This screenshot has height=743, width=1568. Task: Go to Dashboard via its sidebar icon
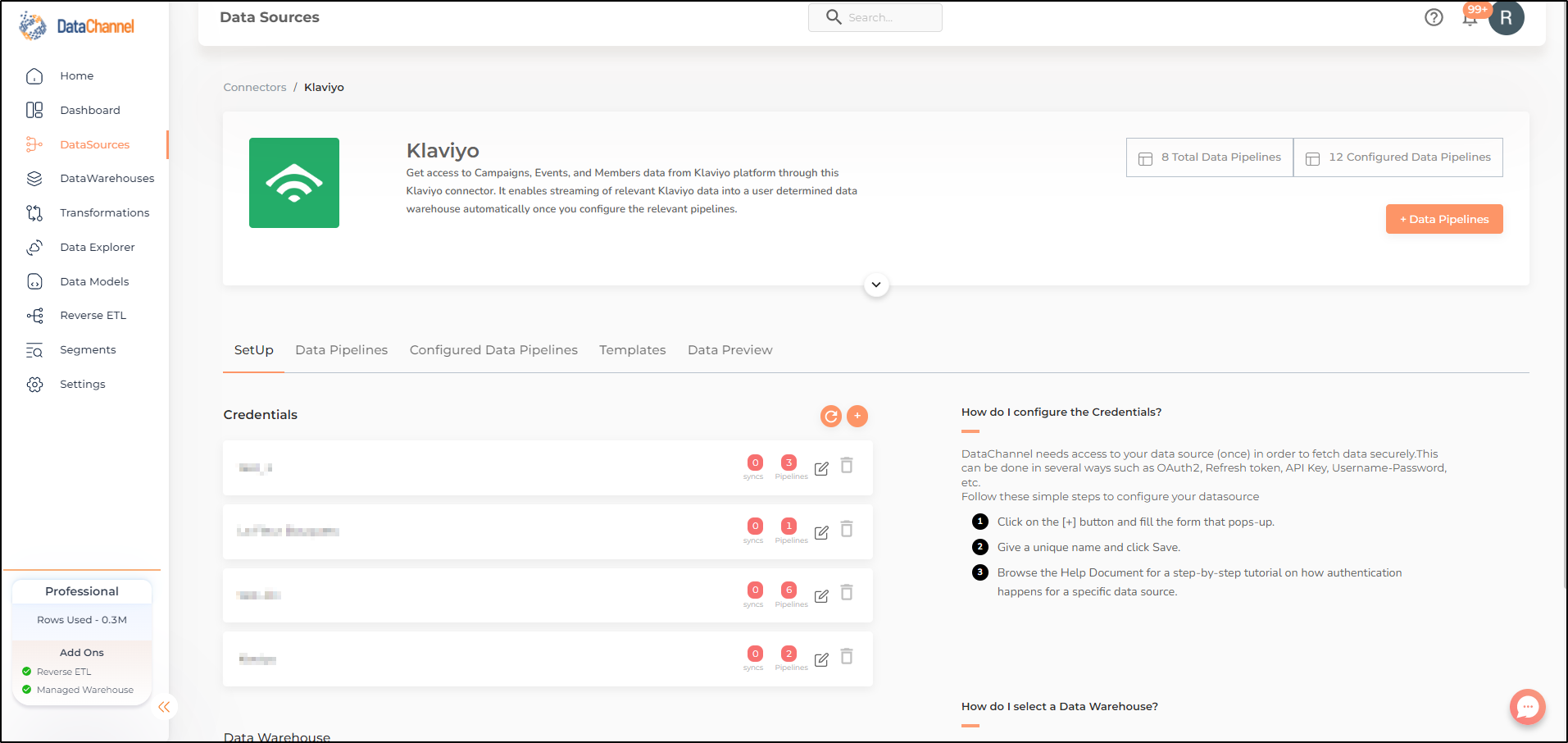[34, 110]
